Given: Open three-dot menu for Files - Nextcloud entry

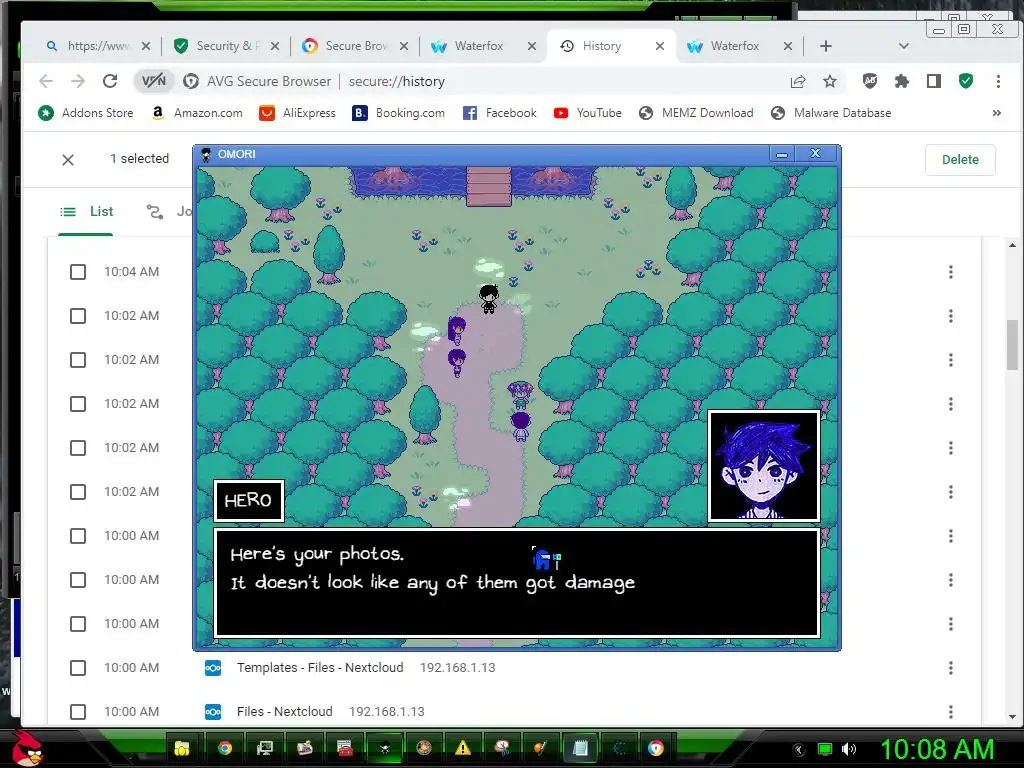Looking at the screenshot, I should coord(951,711).
